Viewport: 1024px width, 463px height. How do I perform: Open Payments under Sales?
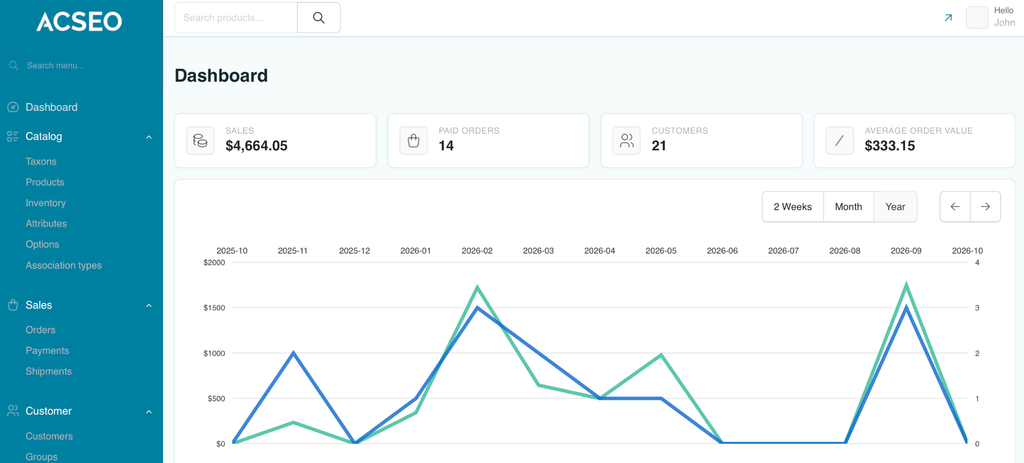tap(47, 351)
